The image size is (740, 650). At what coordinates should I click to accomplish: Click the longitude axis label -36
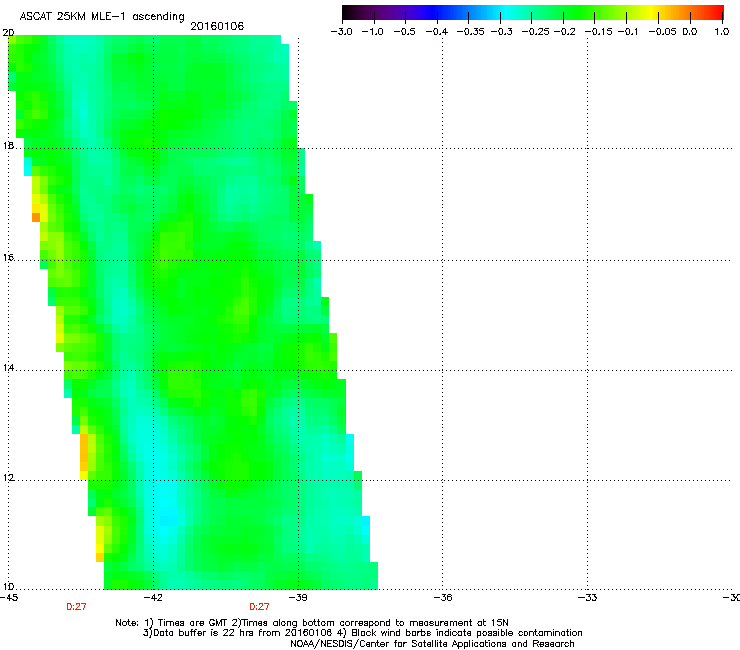point(443,598)
